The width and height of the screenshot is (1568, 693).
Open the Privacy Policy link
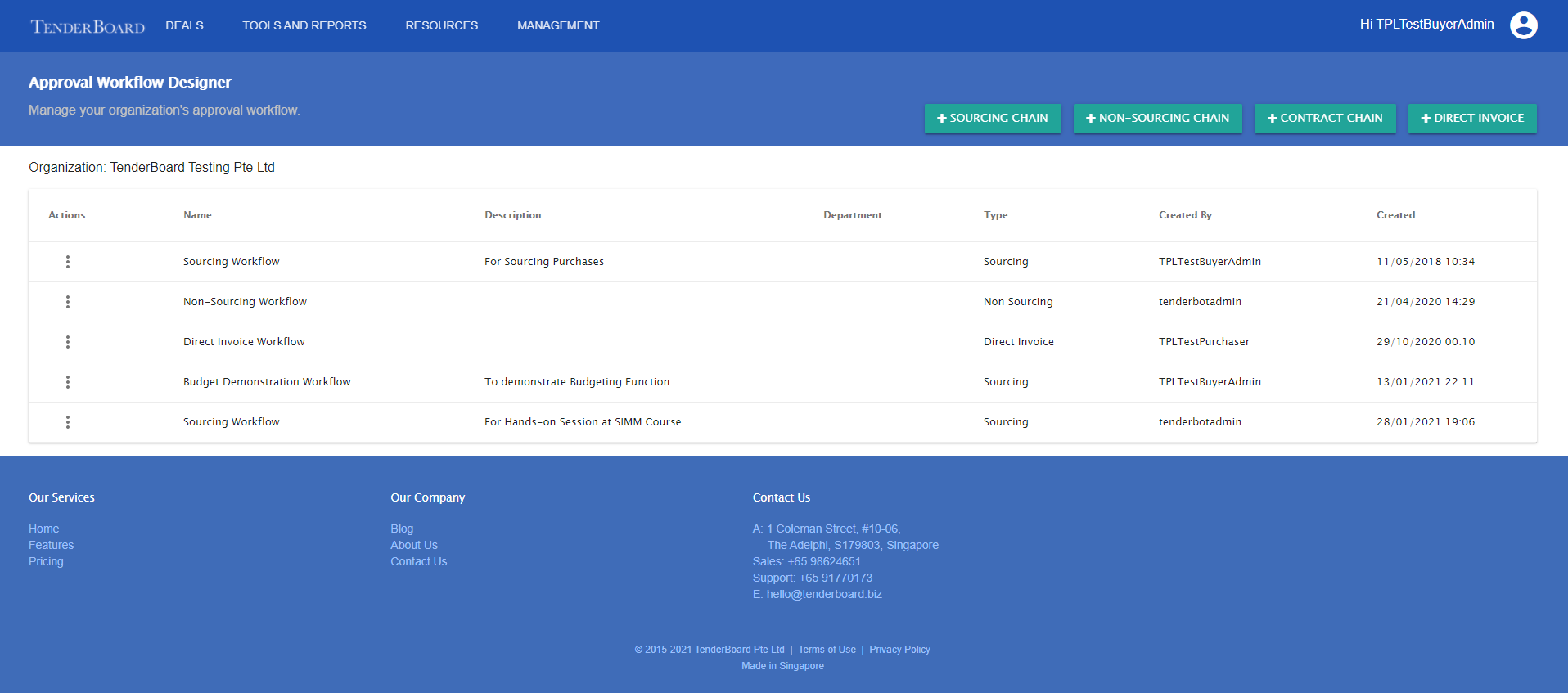899,650
